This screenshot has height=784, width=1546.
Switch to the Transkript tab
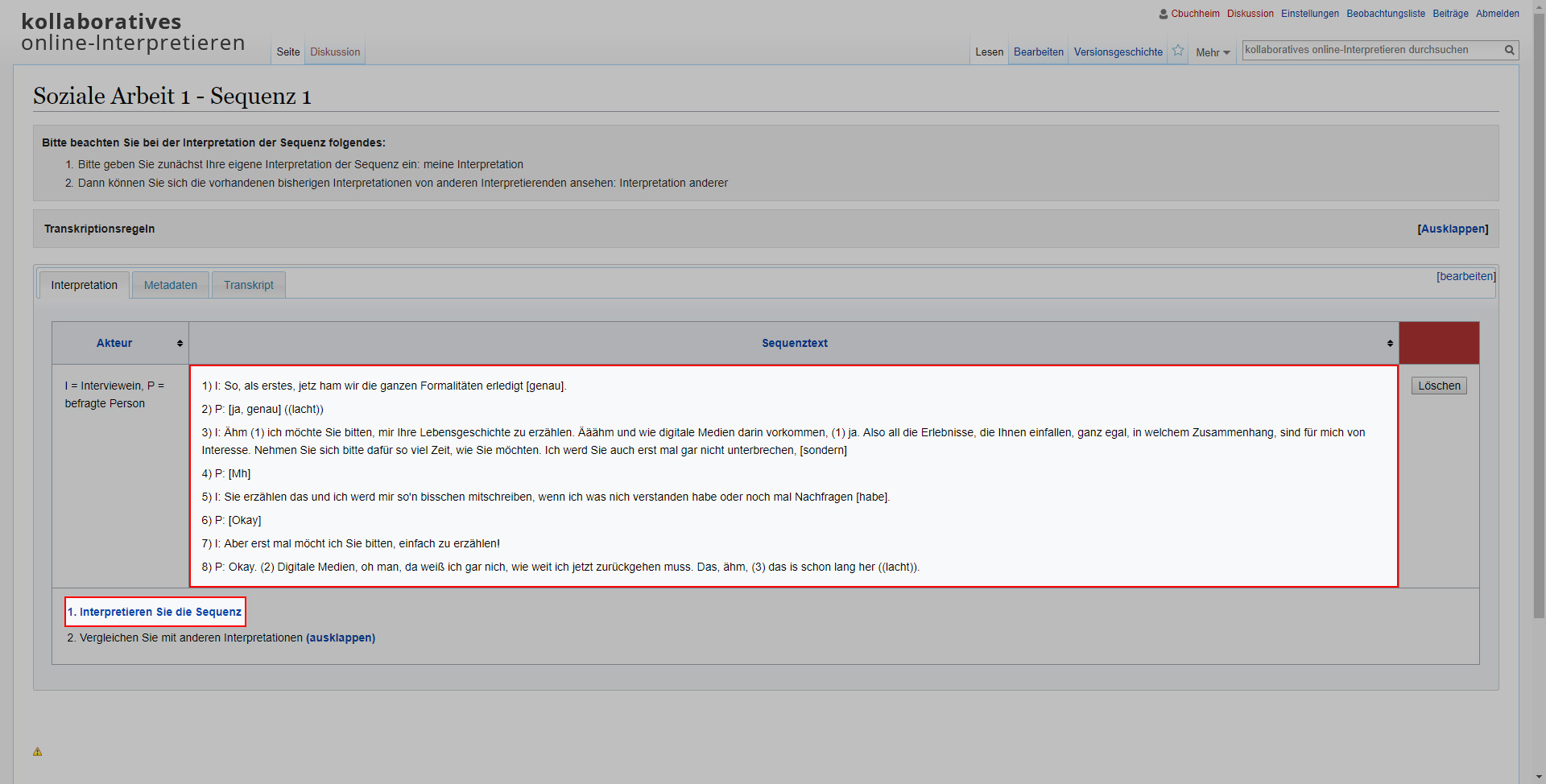(x=248, y=285)
